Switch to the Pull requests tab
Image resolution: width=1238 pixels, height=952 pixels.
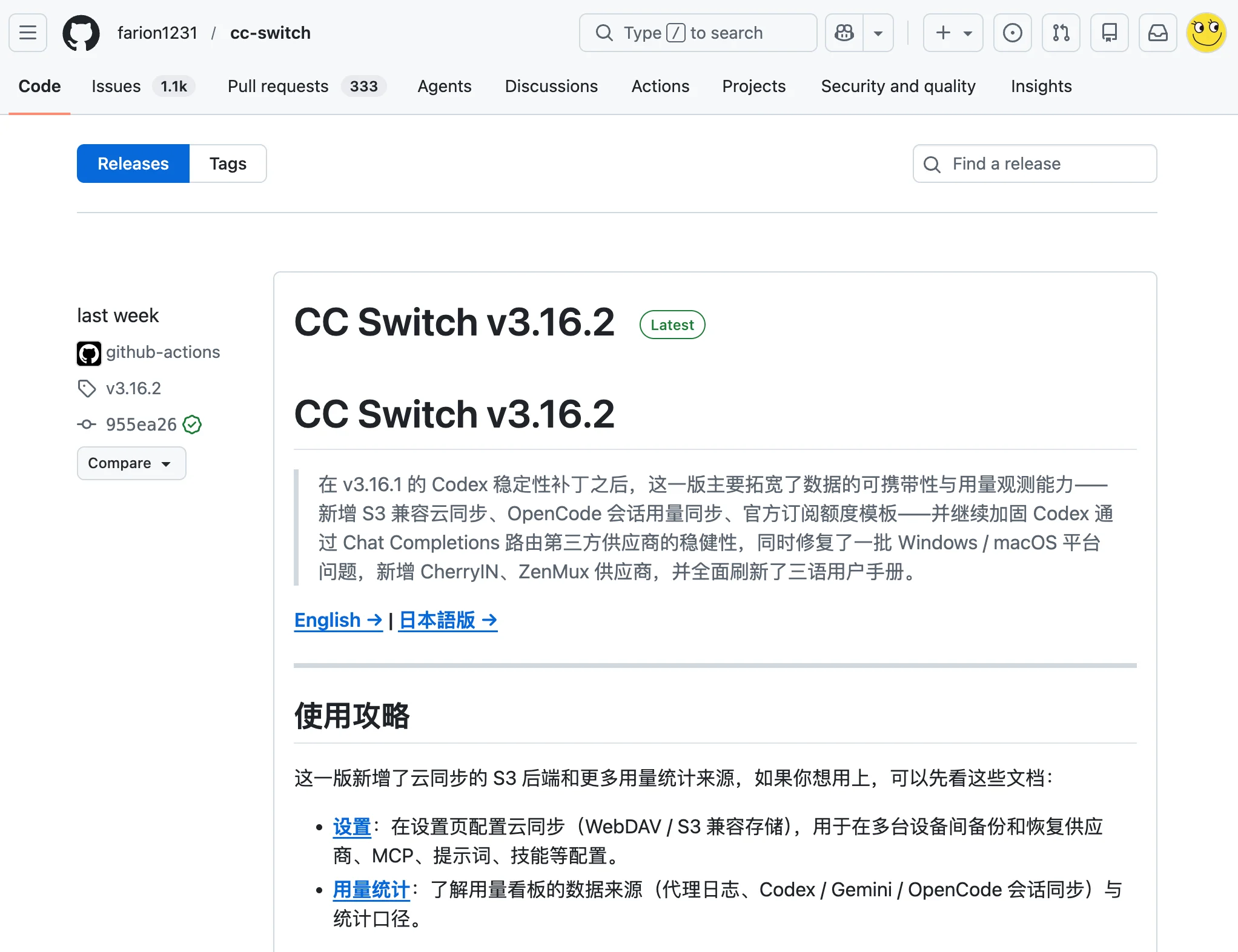coord(306,86)
